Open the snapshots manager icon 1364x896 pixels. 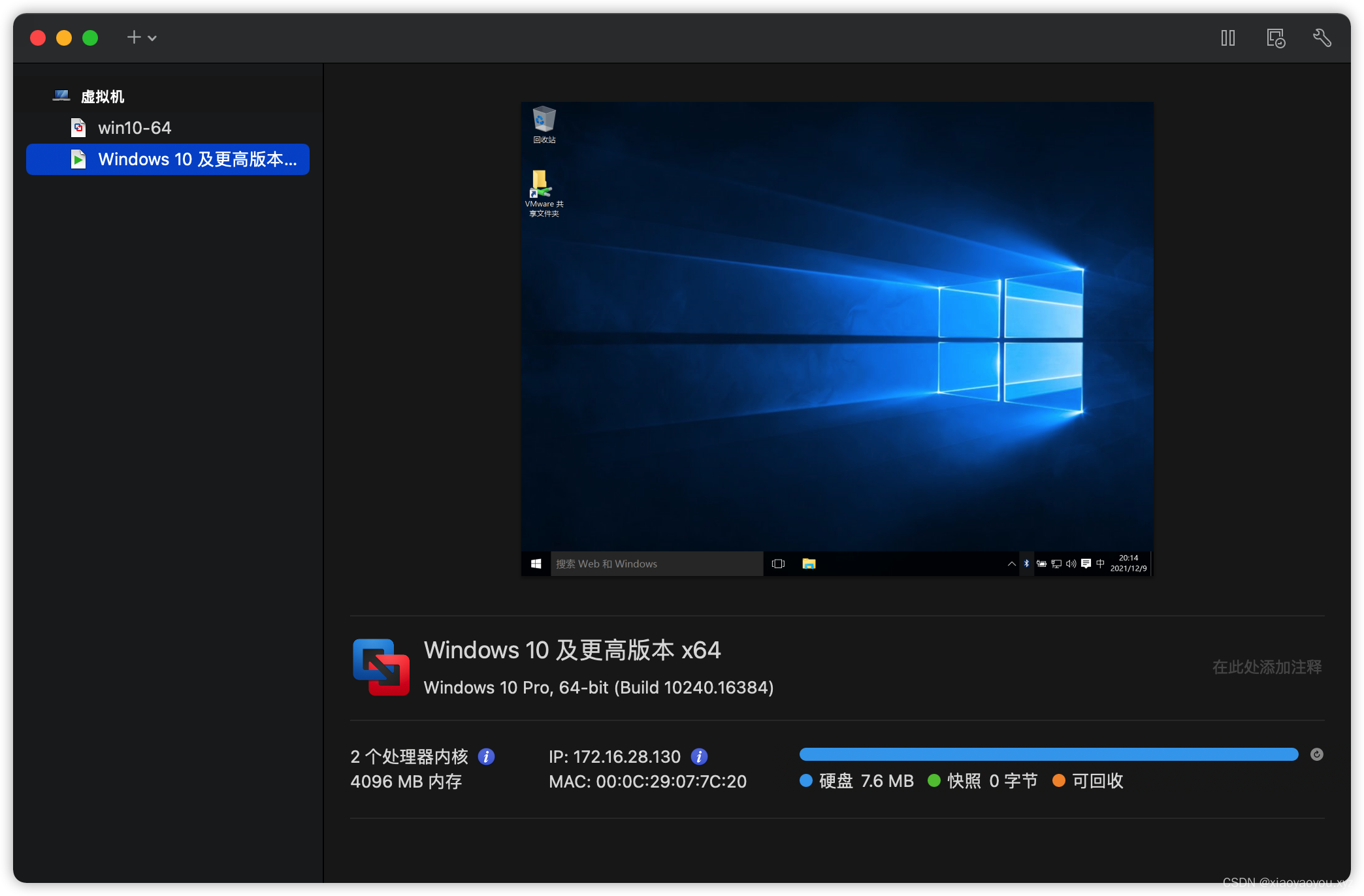1275,38
